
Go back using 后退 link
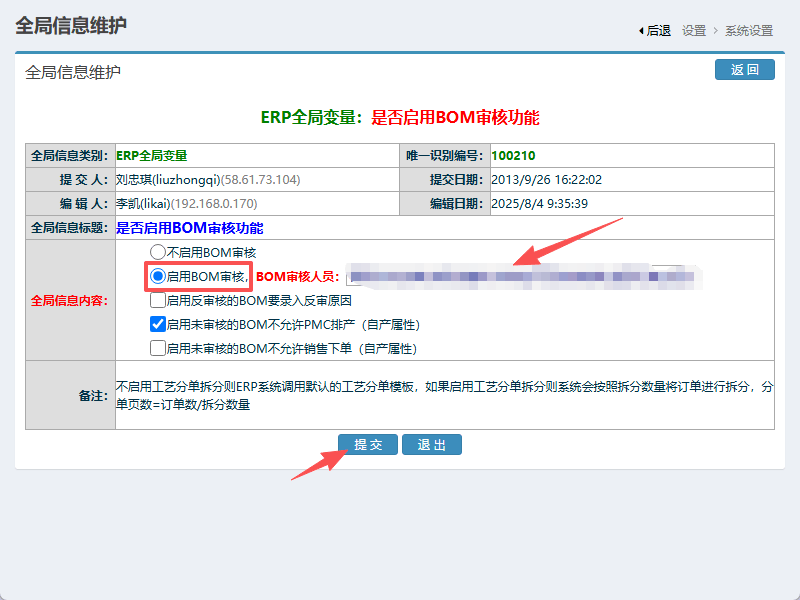(658, 31)
